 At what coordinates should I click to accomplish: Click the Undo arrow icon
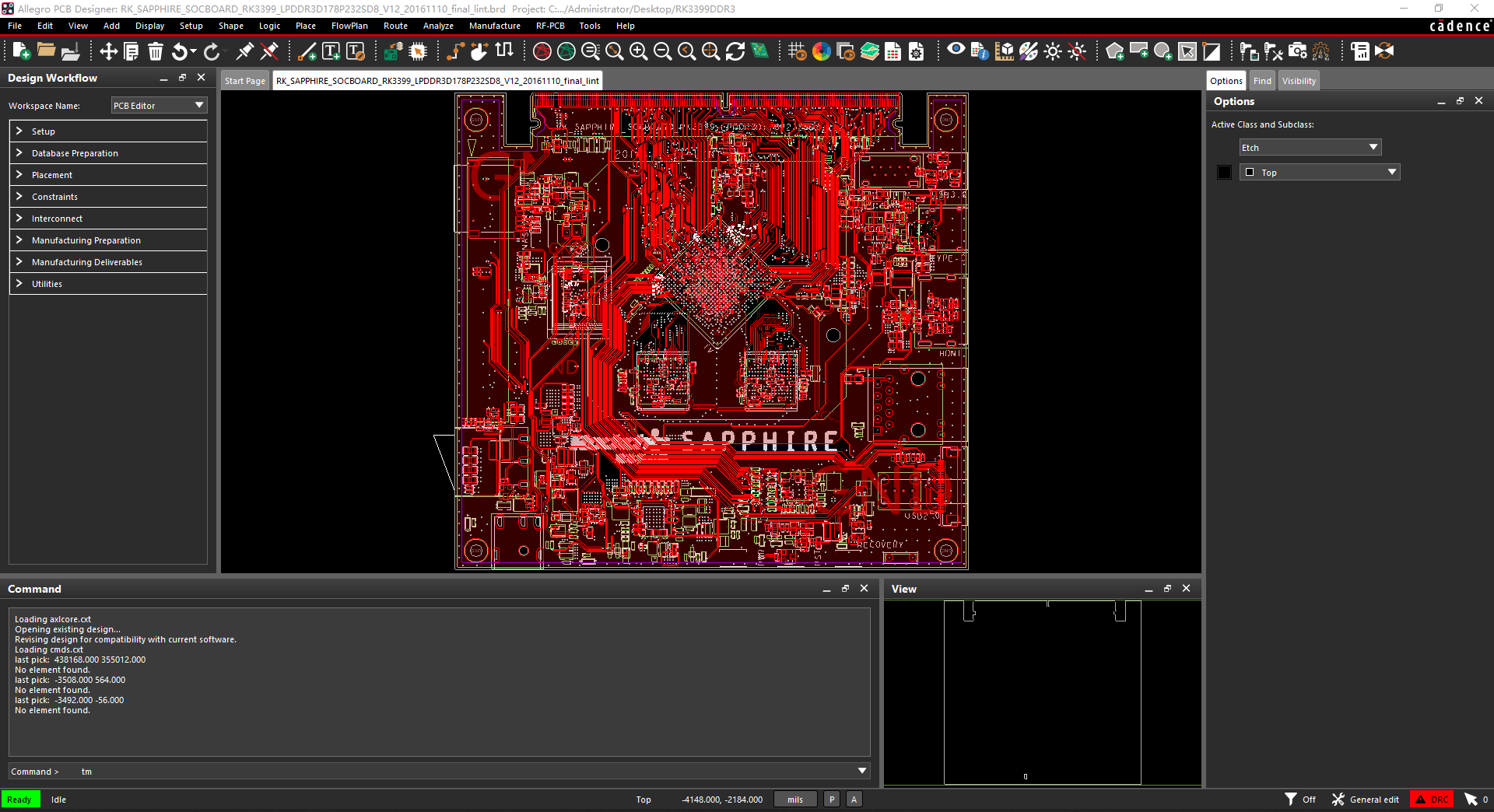[180, 51]
